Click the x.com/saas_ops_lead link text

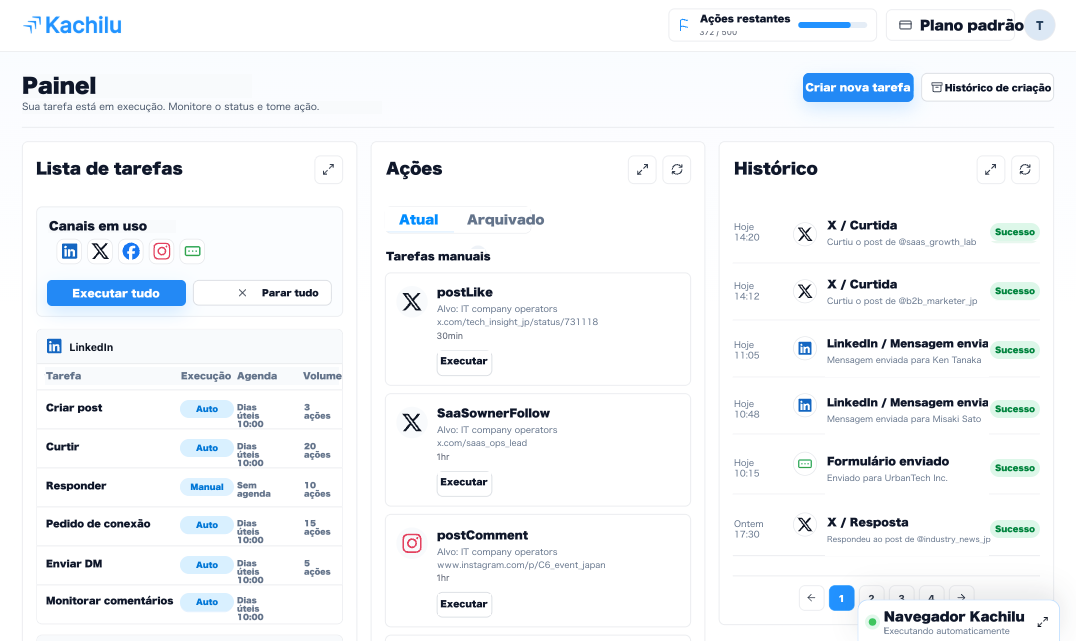pos(482,443)
